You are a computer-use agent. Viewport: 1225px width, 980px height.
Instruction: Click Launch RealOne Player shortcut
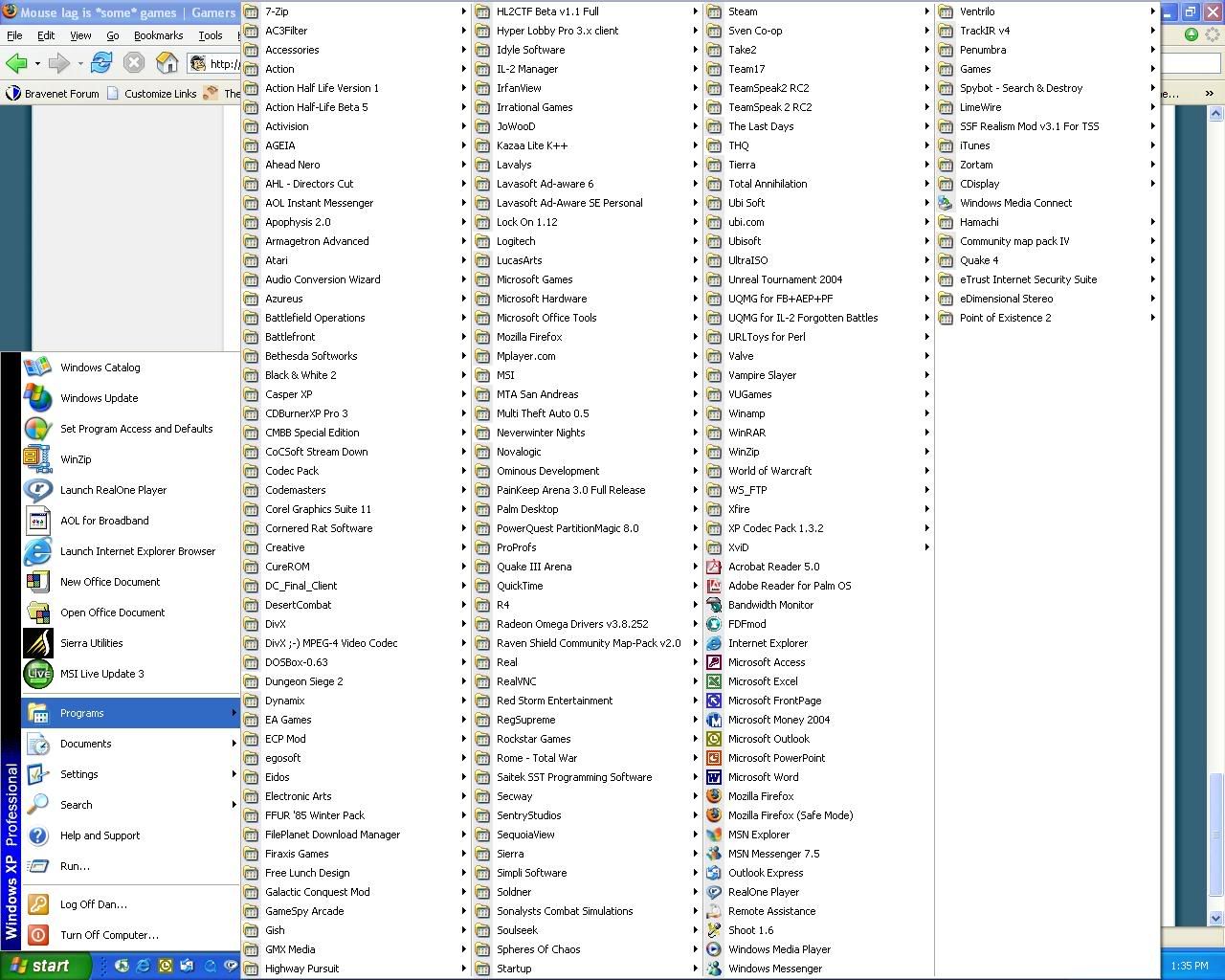130,490
